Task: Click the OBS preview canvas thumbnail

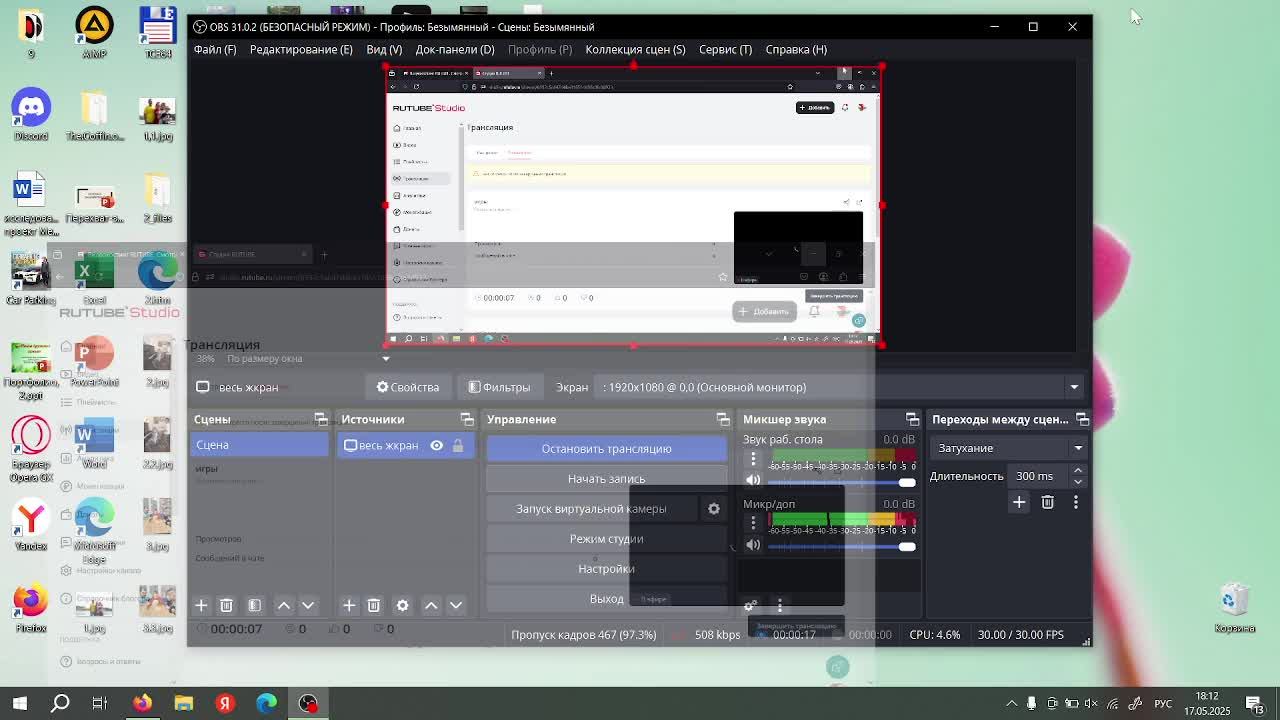Action: pos(633,206)
